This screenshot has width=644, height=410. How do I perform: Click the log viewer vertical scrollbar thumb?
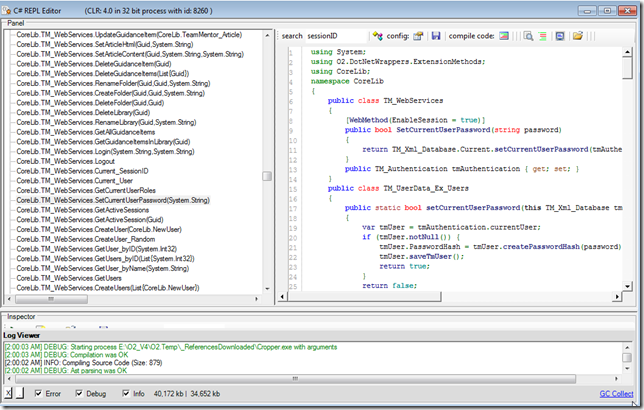coord(627,357)
